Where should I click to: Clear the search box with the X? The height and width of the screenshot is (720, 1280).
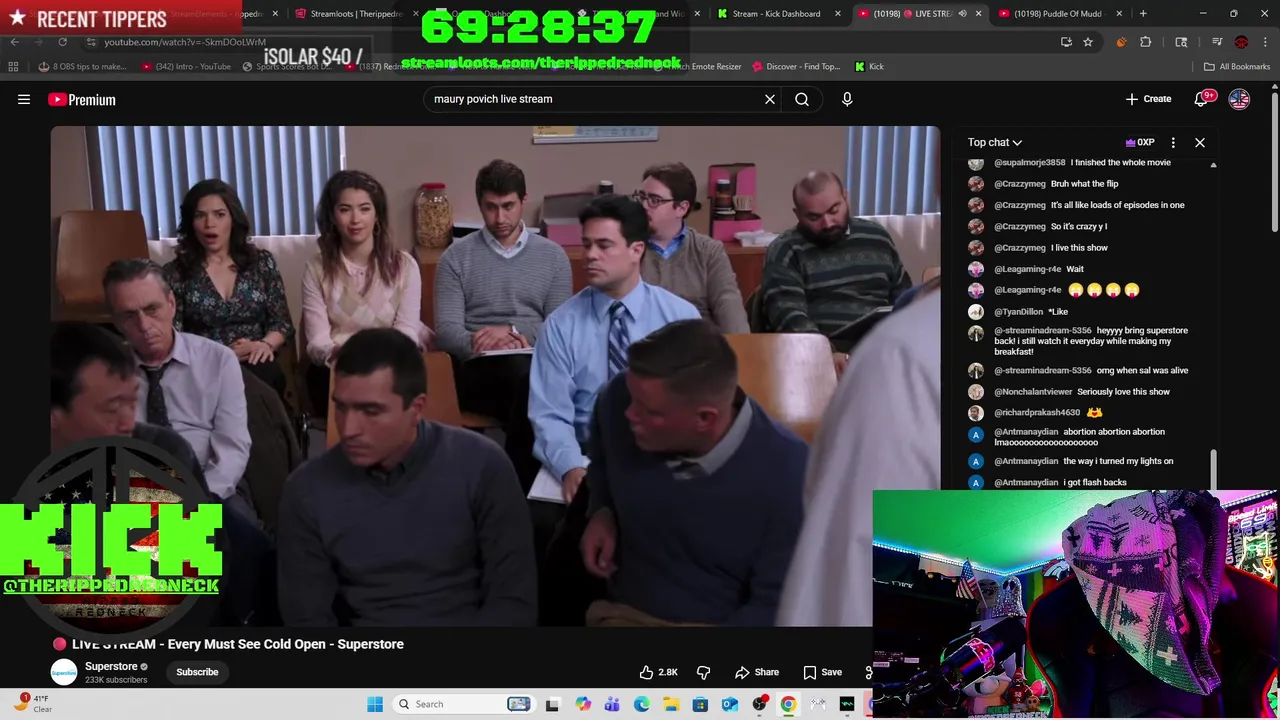pos(770,99)
